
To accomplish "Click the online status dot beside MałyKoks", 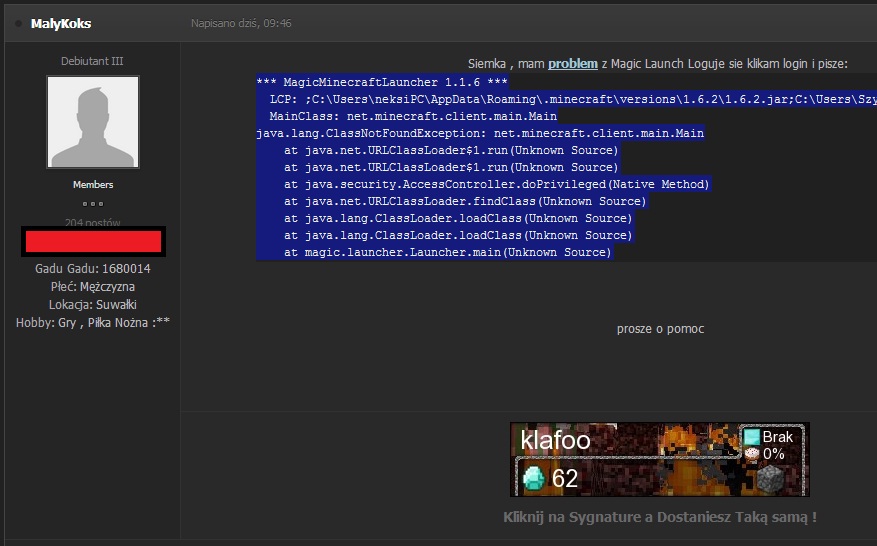I will point(18,23).
